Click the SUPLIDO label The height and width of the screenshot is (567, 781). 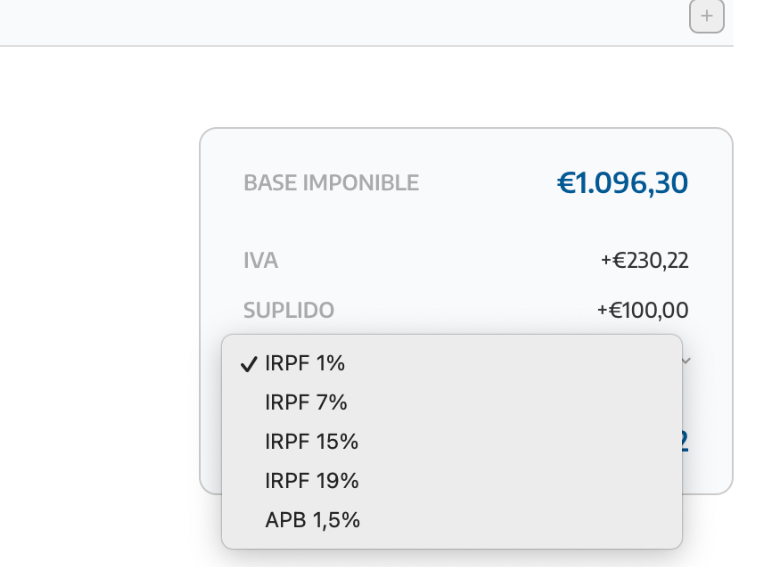(289, 311)
